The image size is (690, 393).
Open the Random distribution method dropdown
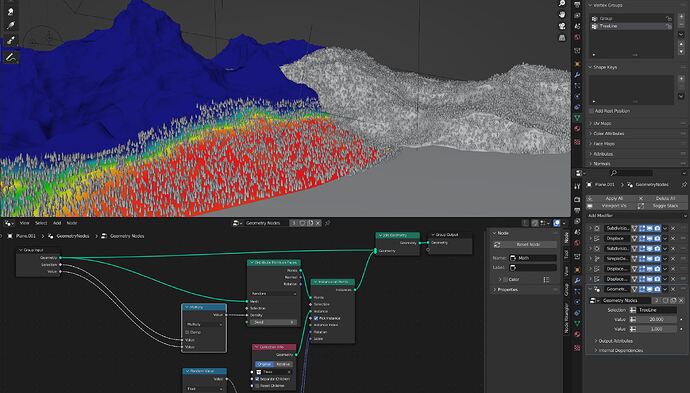(x=273, y=294)
